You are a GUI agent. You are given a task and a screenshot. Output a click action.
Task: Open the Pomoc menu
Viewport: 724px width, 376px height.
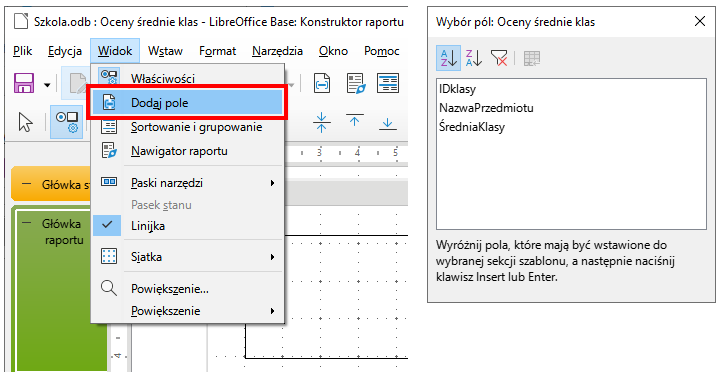382,51
